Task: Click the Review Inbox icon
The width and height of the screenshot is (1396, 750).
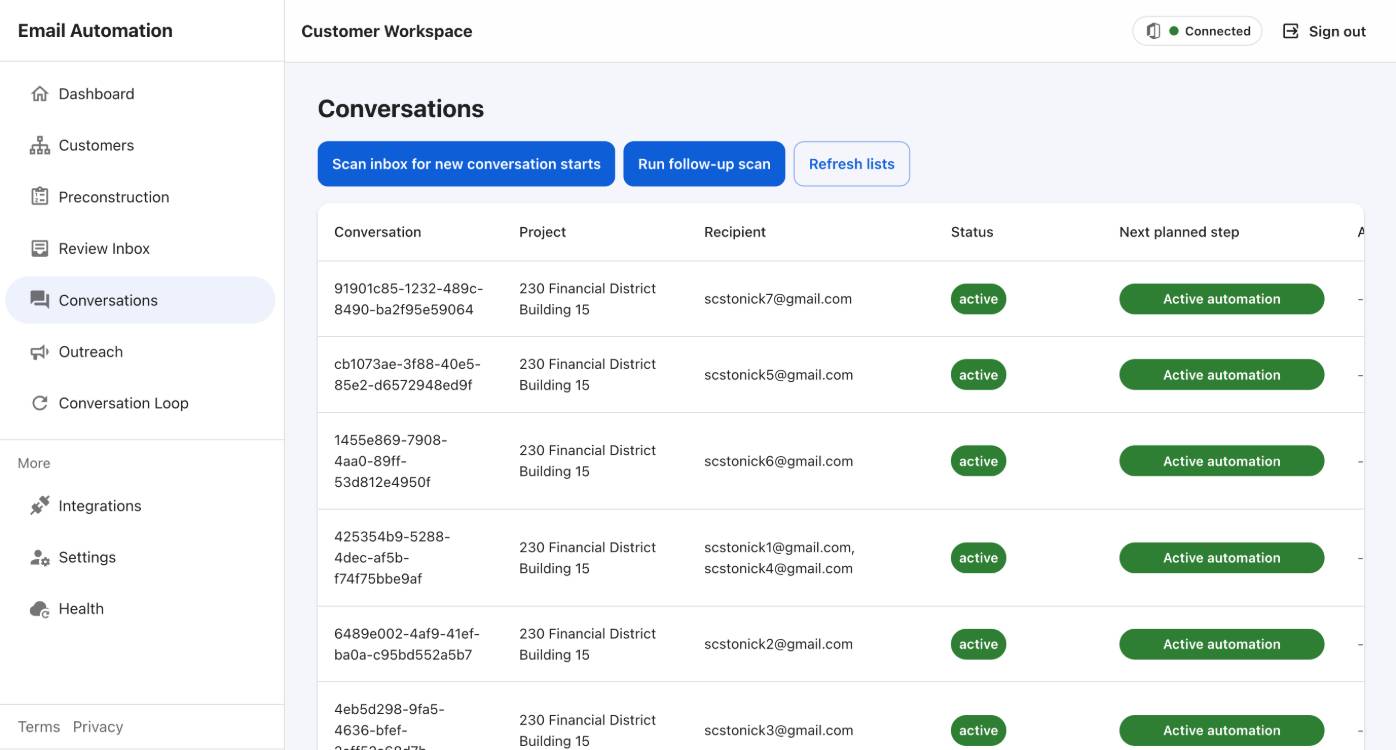Action: (x=40, y=249)
